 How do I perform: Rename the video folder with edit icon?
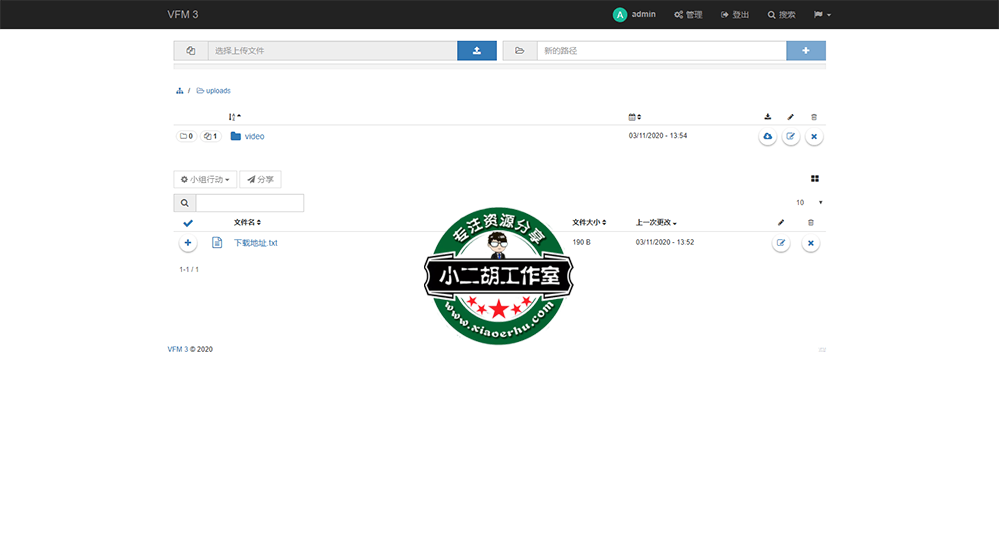click(x=790, y=136)
